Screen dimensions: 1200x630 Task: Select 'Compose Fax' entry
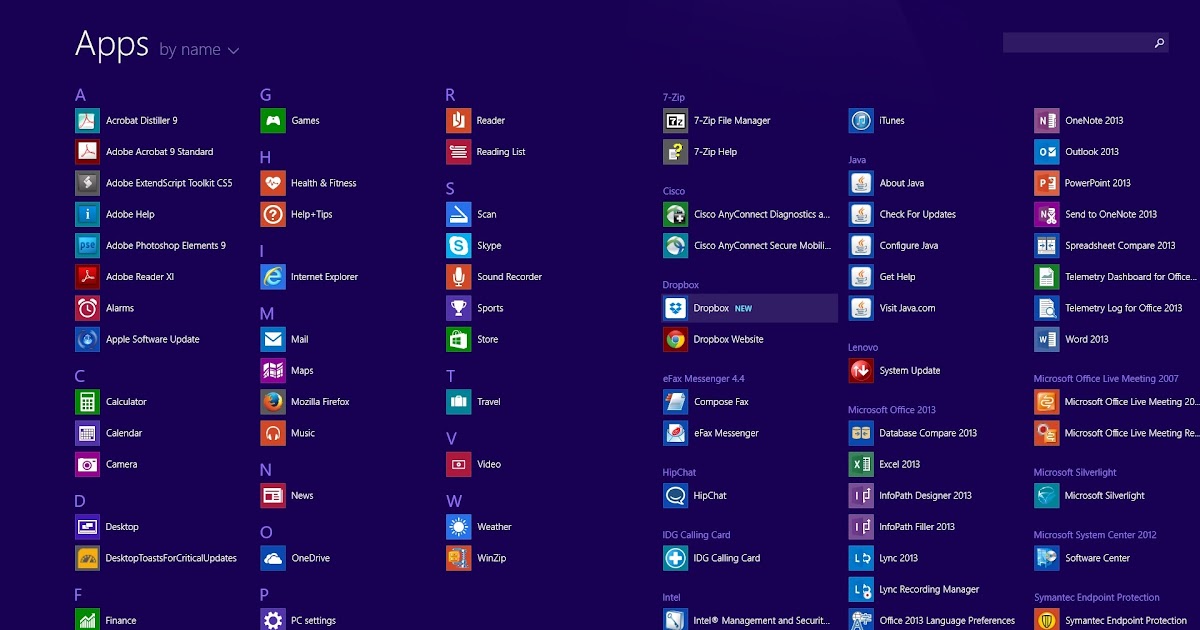point(706,402)
